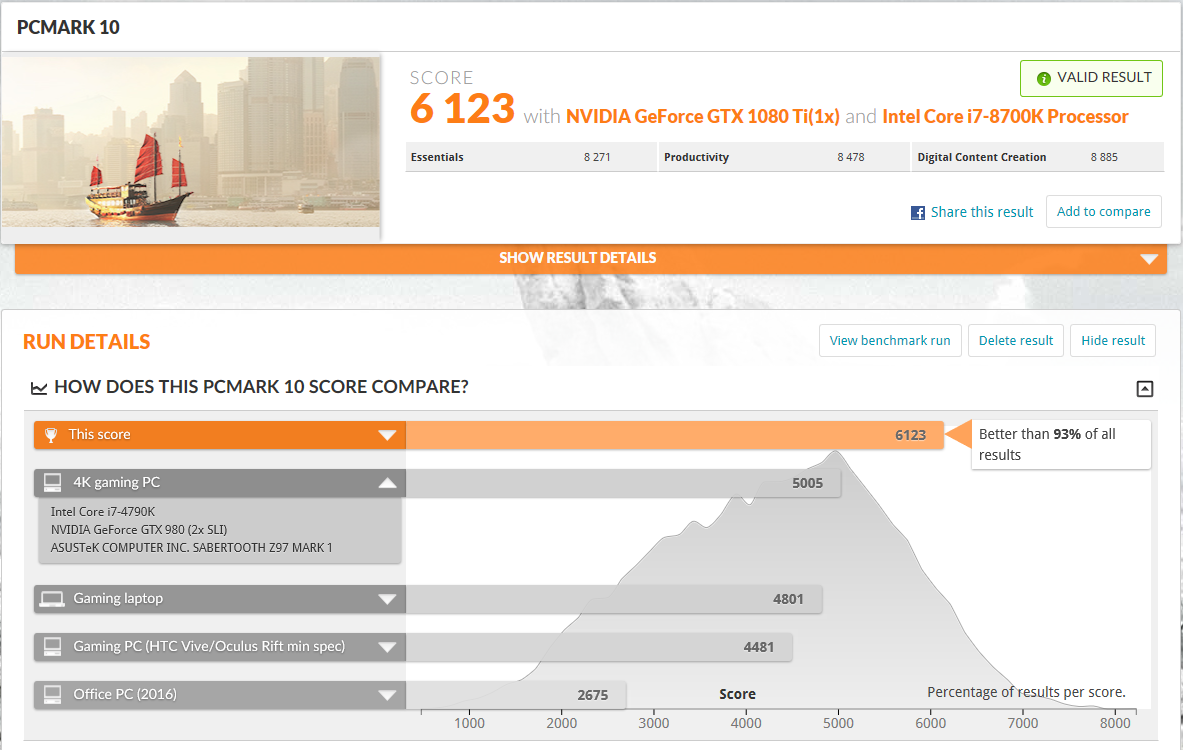Expand the Gaming laptop row
The image size is (1183, 750).
pos(387,599)
